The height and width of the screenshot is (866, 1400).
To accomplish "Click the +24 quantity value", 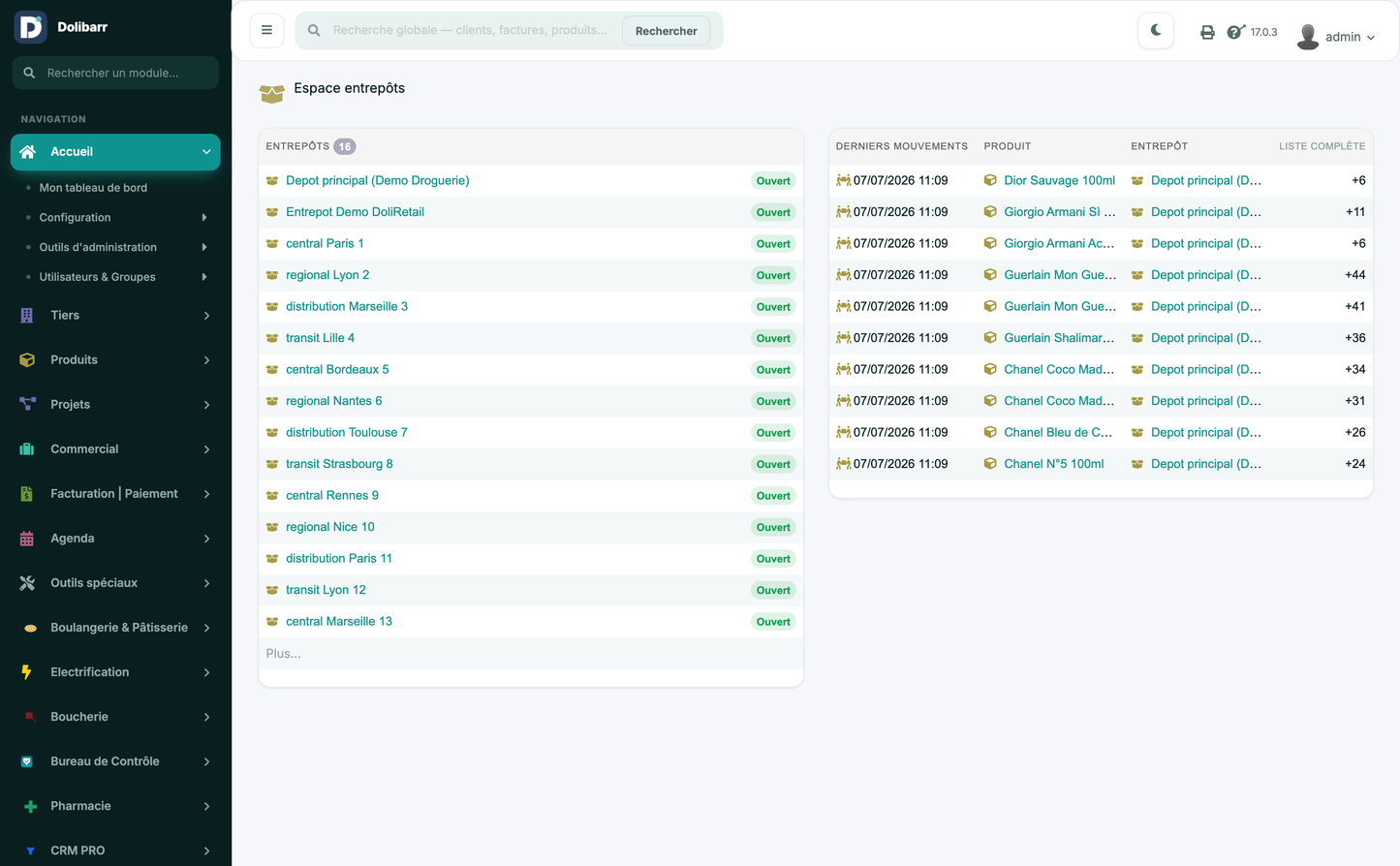I will (x=1355, y=464).
